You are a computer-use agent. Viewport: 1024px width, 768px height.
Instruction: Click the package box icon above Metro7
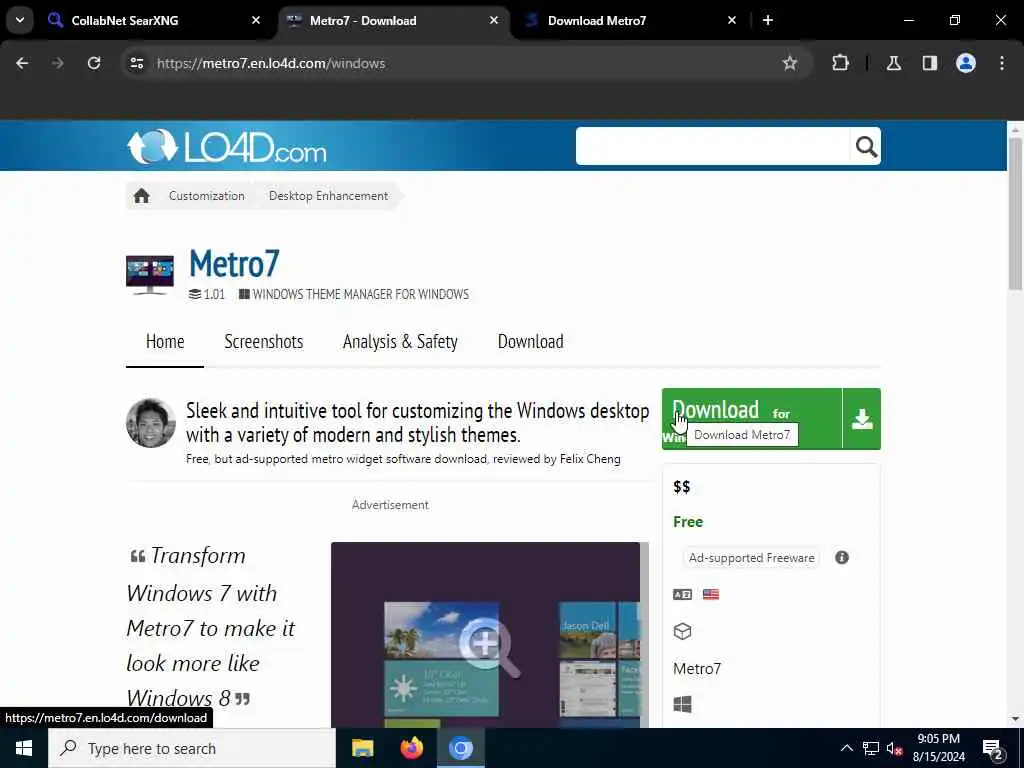(x=682, y=632)
